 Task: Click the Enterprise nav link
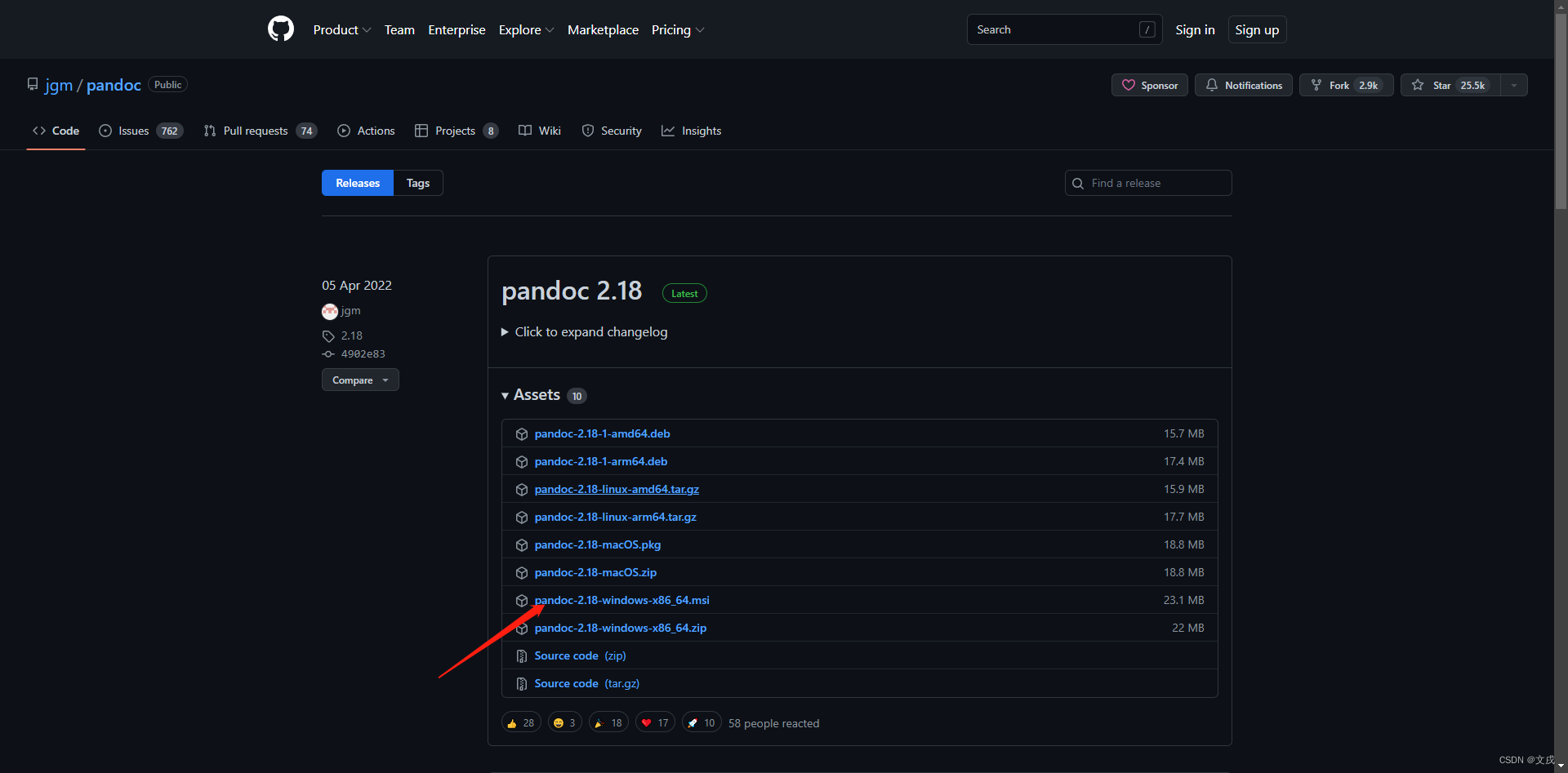457,29
